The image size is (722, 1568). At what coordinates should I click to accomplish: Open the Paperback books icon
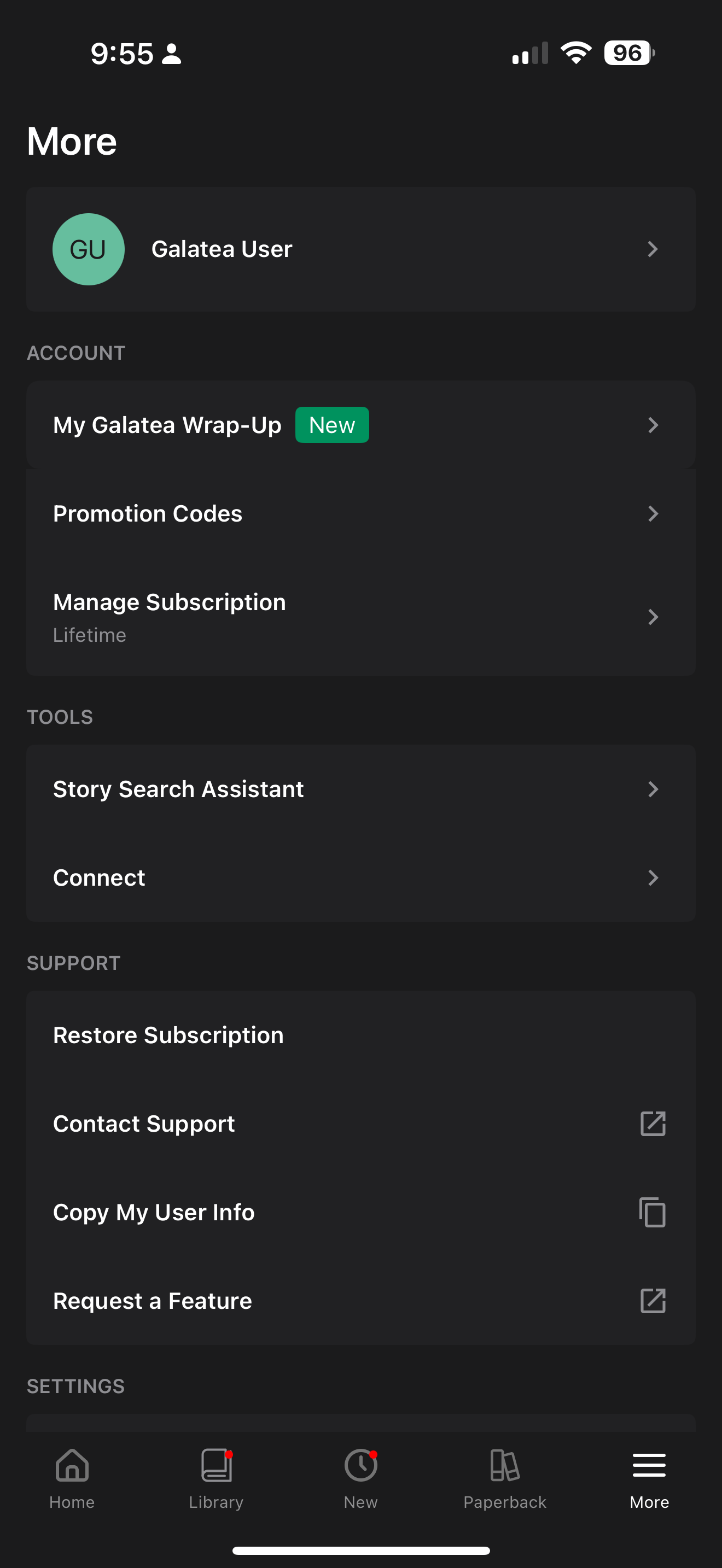coord(505,1465)
